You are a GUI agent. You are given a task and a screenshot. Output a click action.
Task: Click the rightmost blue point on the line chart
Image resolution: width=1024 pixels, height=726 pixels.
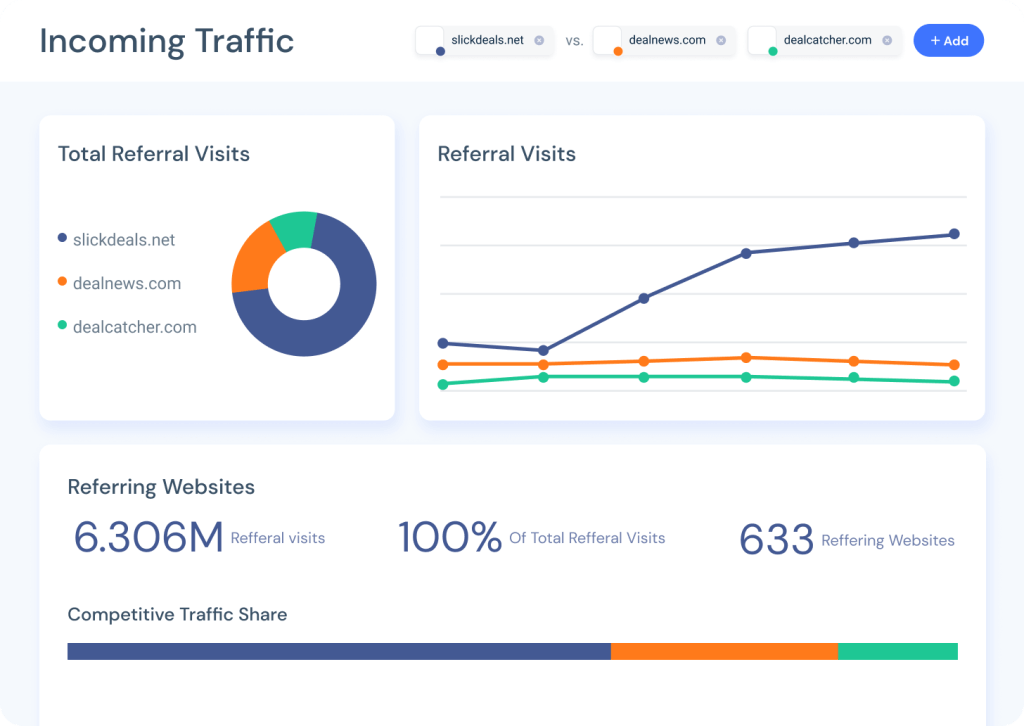point(954,234)
